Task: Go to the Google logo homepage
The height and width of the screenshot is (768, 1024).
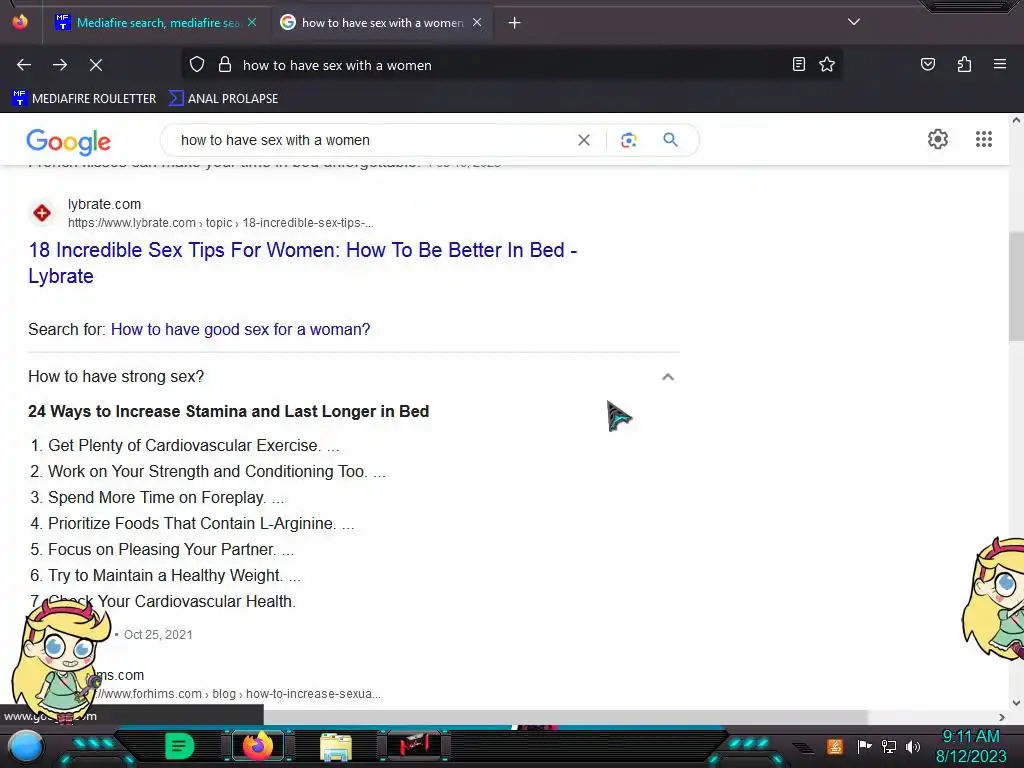Action: coord(69,142)
